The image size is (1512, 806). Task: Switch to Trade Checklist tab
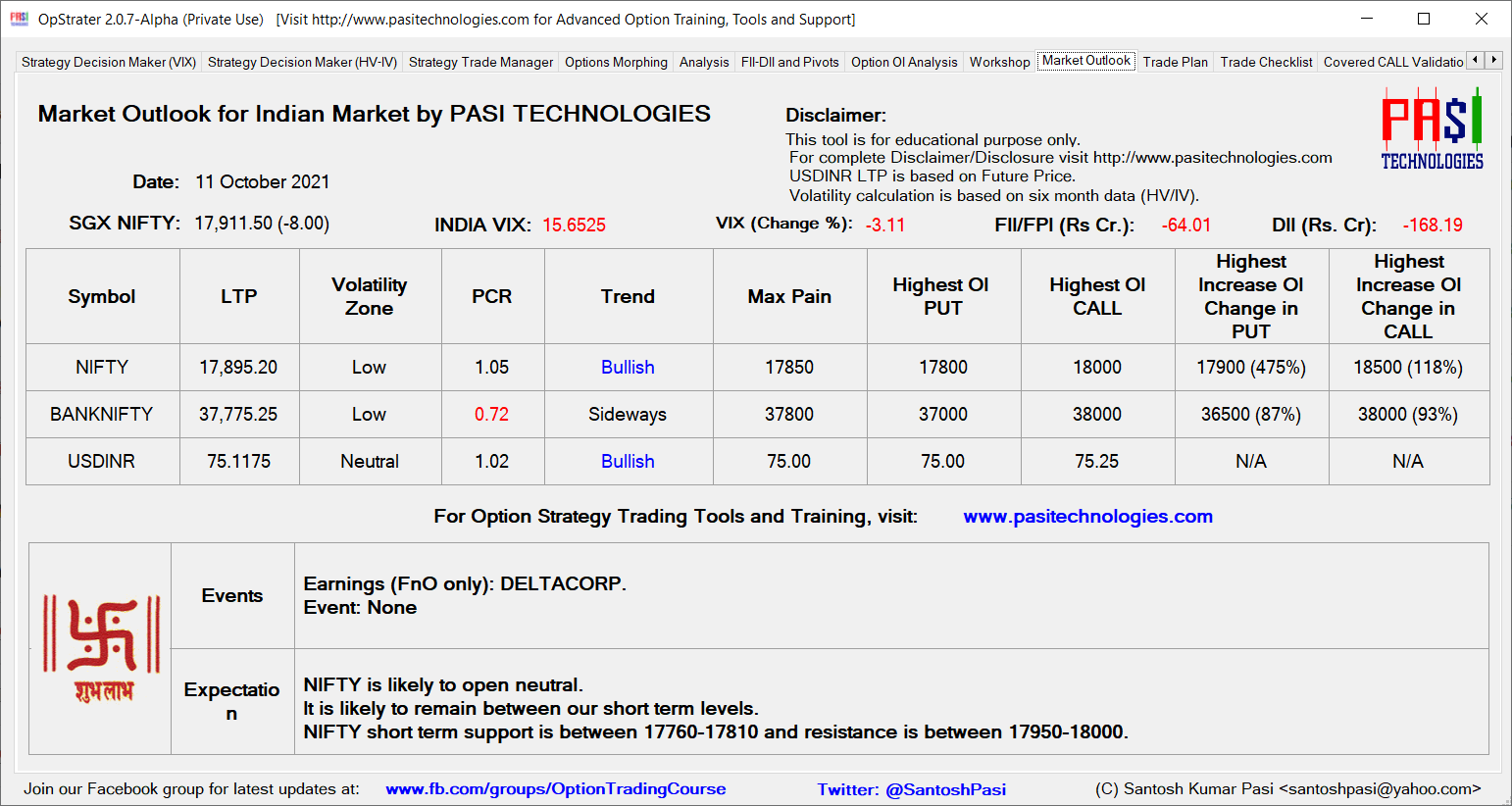coord(1266,62)
